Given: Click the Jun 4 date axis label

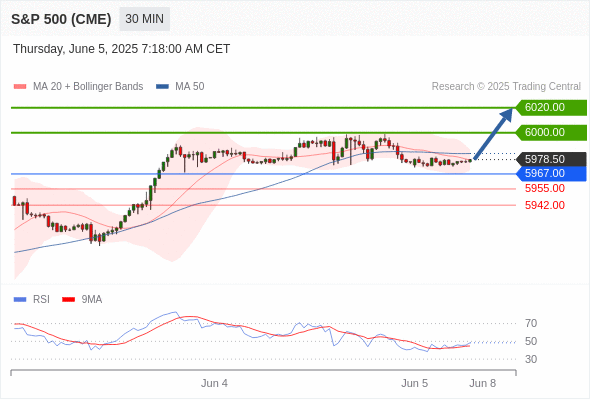Looking at the screenshot, I should [x=214, y=383].
